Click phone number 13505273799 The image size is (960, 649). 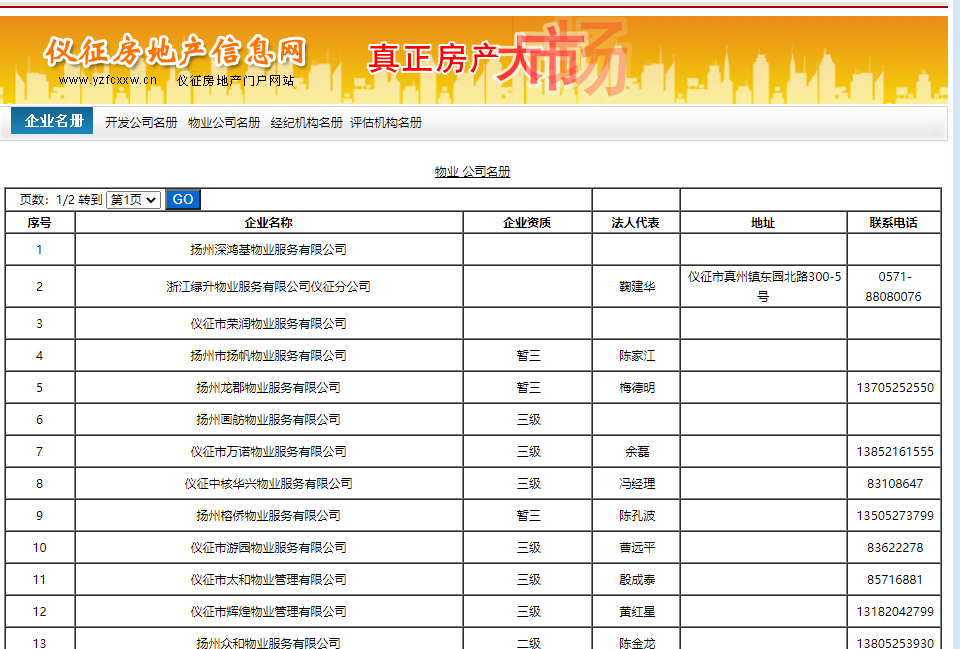click(895, 516)
